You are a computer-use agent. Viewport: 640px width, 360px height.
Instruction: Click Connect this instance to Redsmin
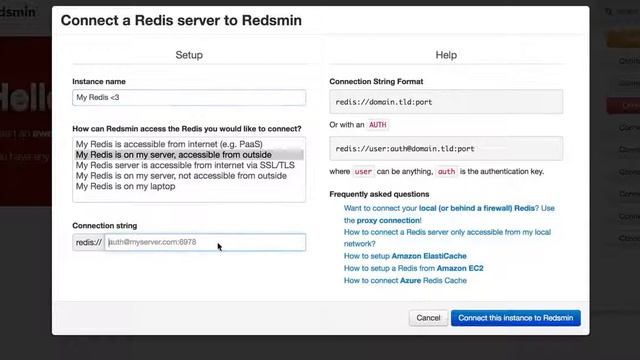pos(516,318)
